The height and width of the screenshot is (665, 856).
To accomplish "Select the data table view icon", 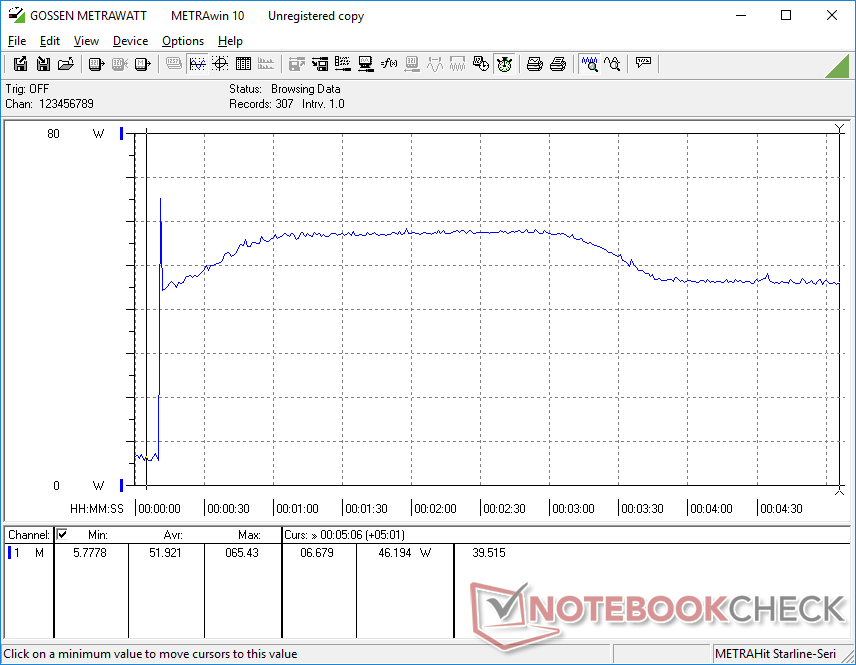I will (x=243, y=64).
